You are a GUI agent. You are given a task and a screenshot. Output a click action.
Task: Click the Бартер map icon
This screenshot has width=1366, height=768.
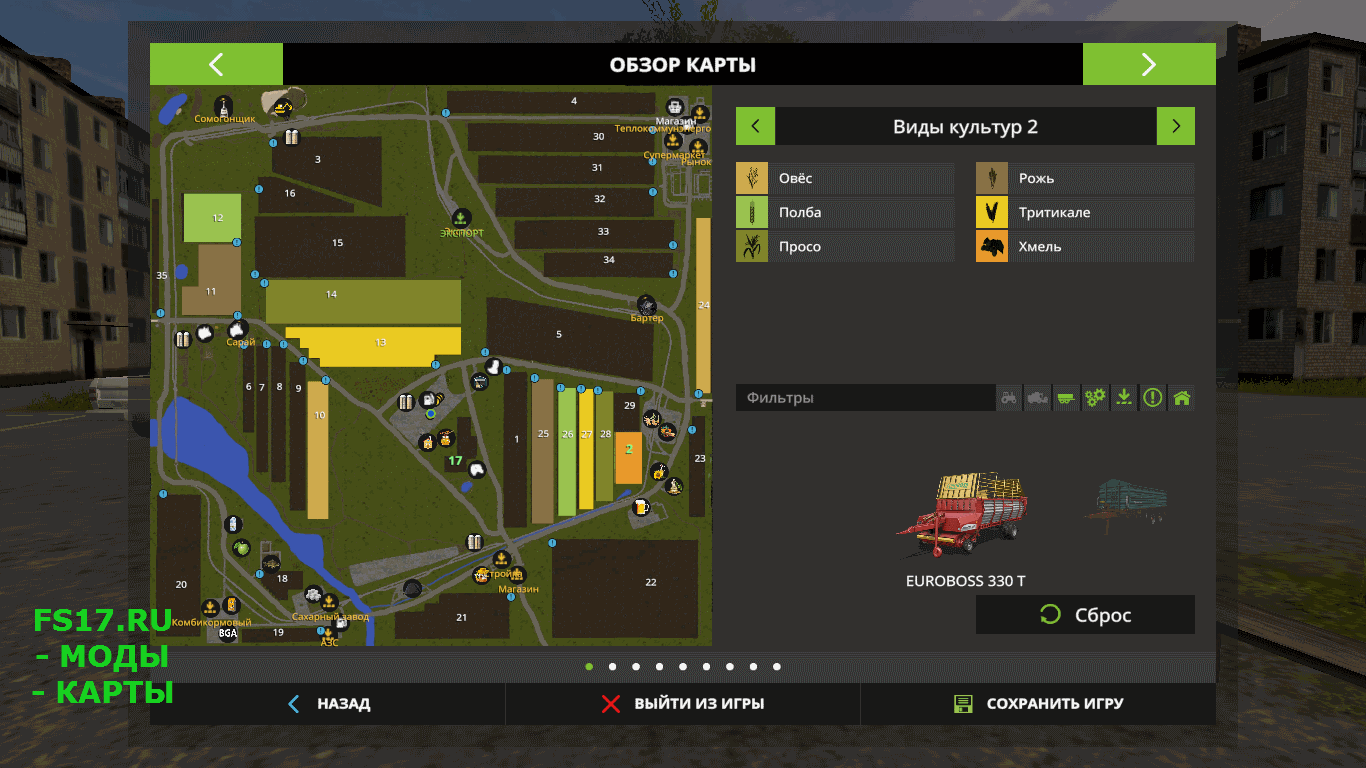point(647,304)
